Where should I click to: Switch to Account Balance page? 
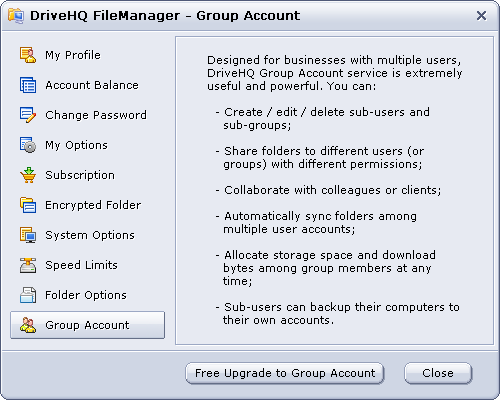coord(92,85)
